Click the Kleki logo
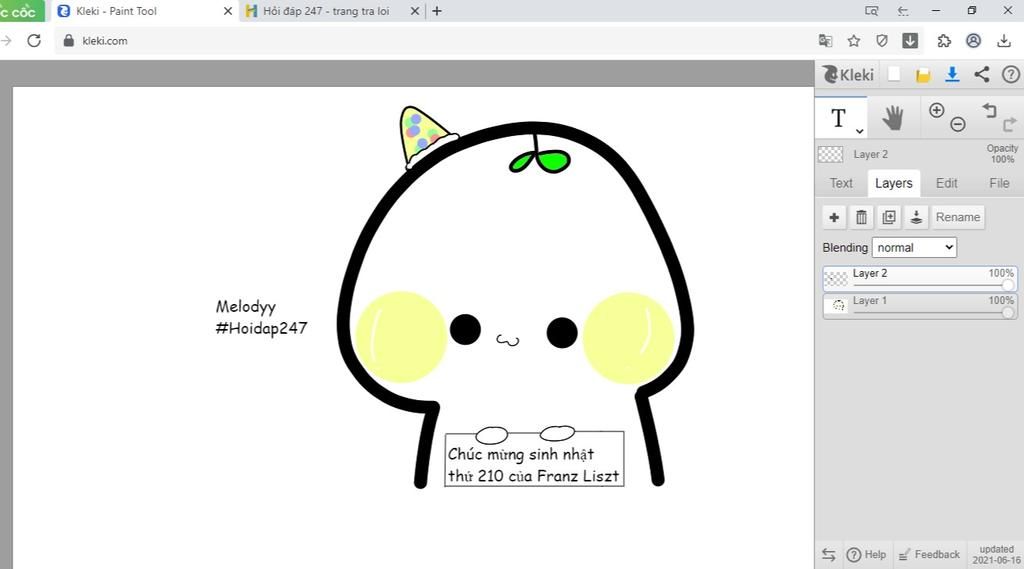 coord(848,74)
